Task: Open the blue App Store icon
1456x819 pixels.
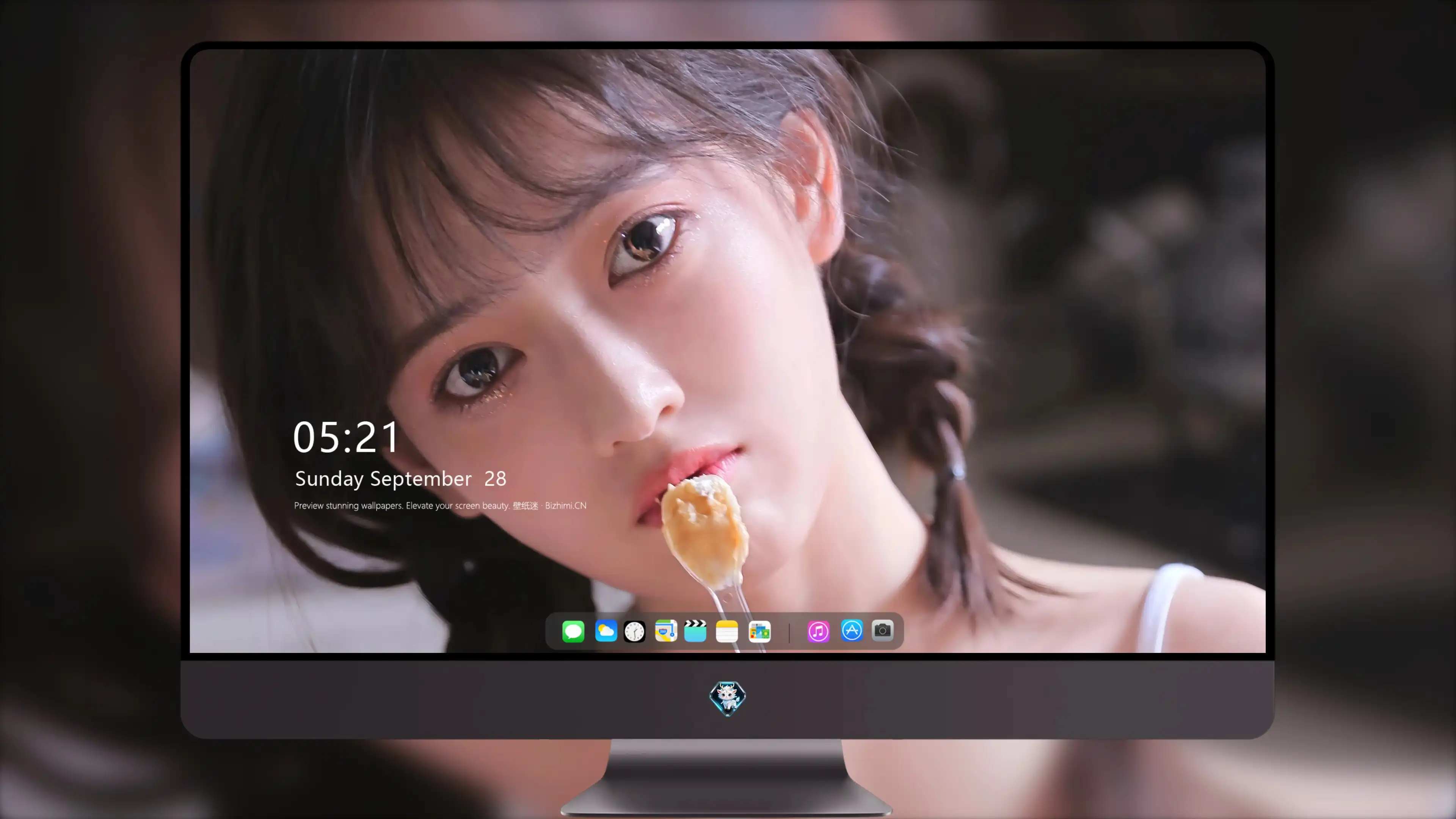Action: 852,630
